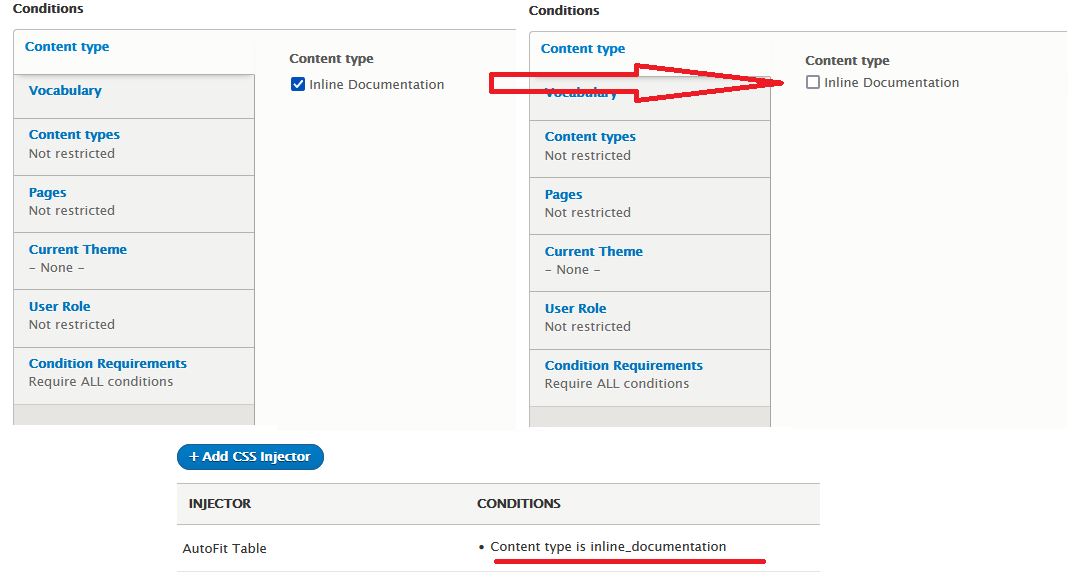Uncheck Inline Documentation checkbox in left panel
Viewport: 1073px width, 587px height.
tap(298, 84)
